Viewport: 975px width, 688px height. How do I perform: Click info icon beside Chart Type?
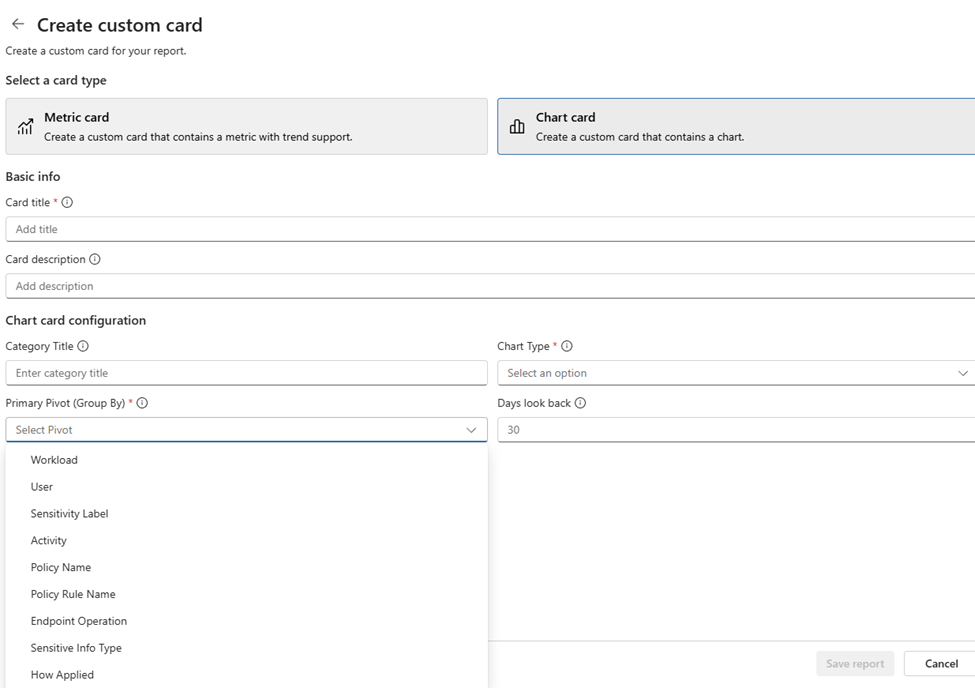point(567,346)
